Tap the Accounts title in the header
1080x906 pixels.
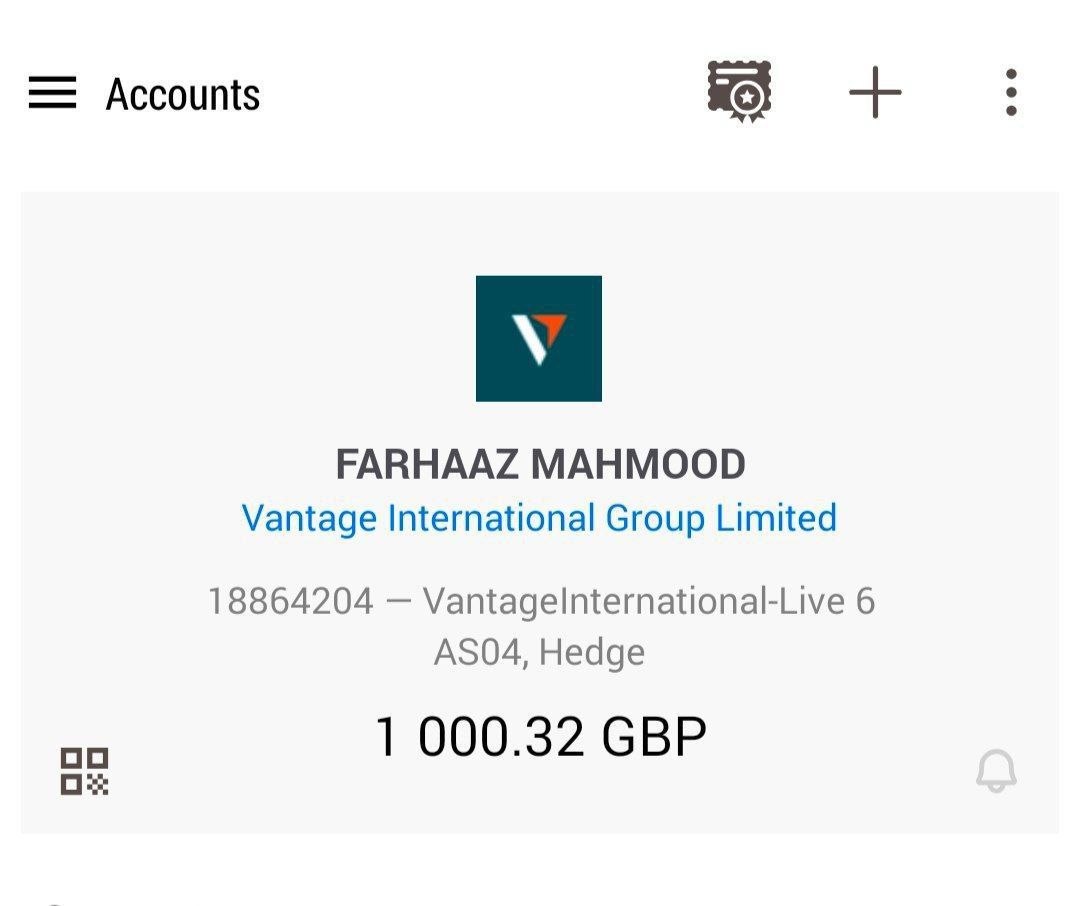[183, 95]
